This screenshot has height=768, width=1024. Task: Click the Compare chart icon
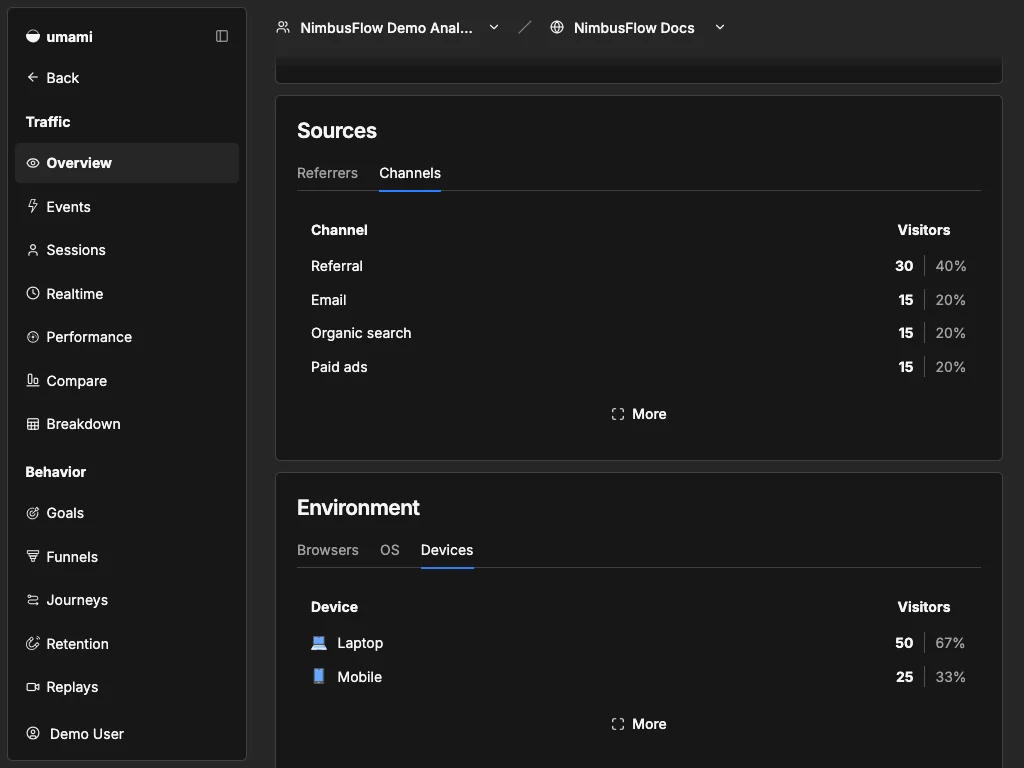pos(33,380)
